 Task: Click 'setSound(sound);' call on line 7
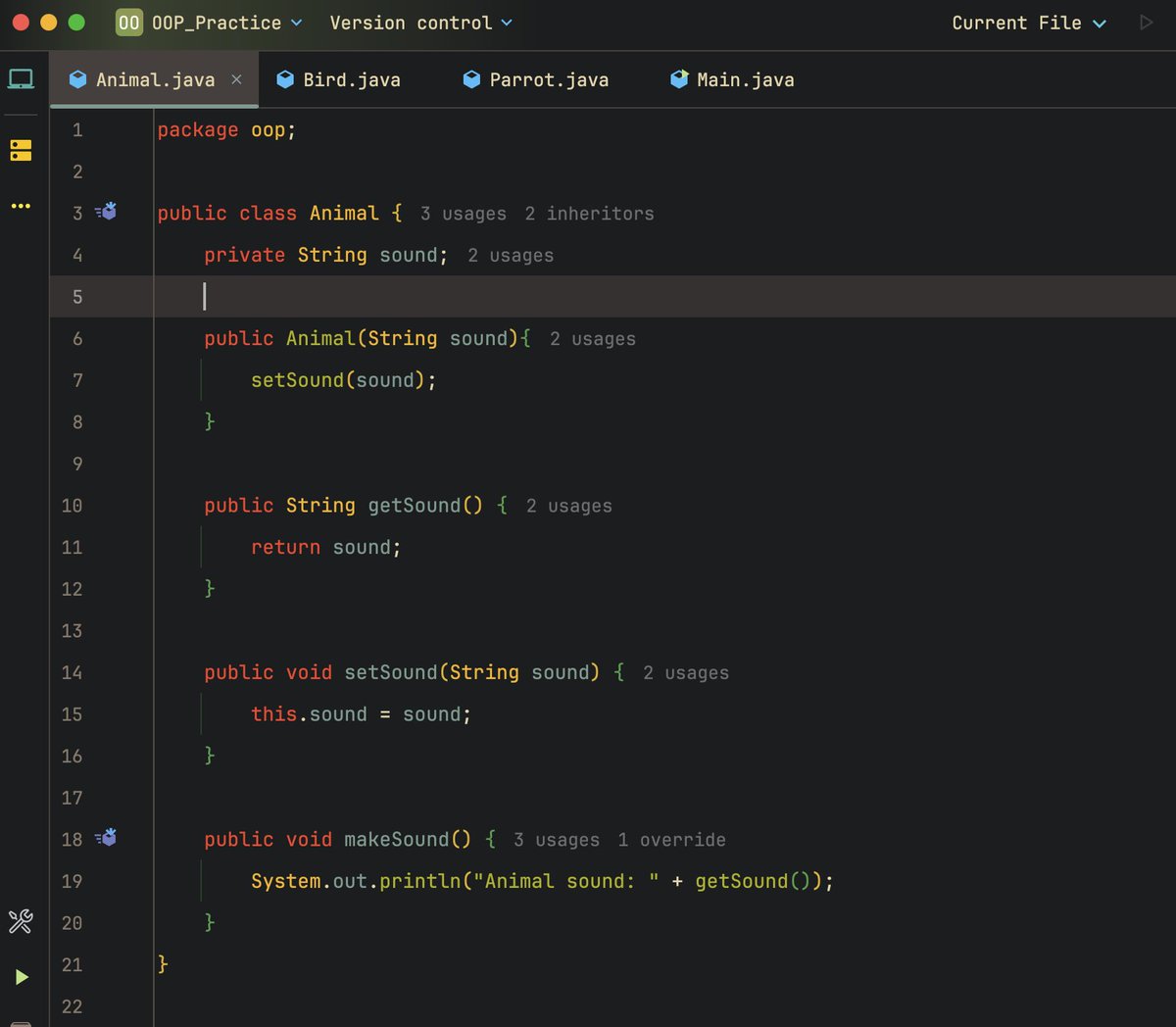pyautogui.click(x=344, y=380)
